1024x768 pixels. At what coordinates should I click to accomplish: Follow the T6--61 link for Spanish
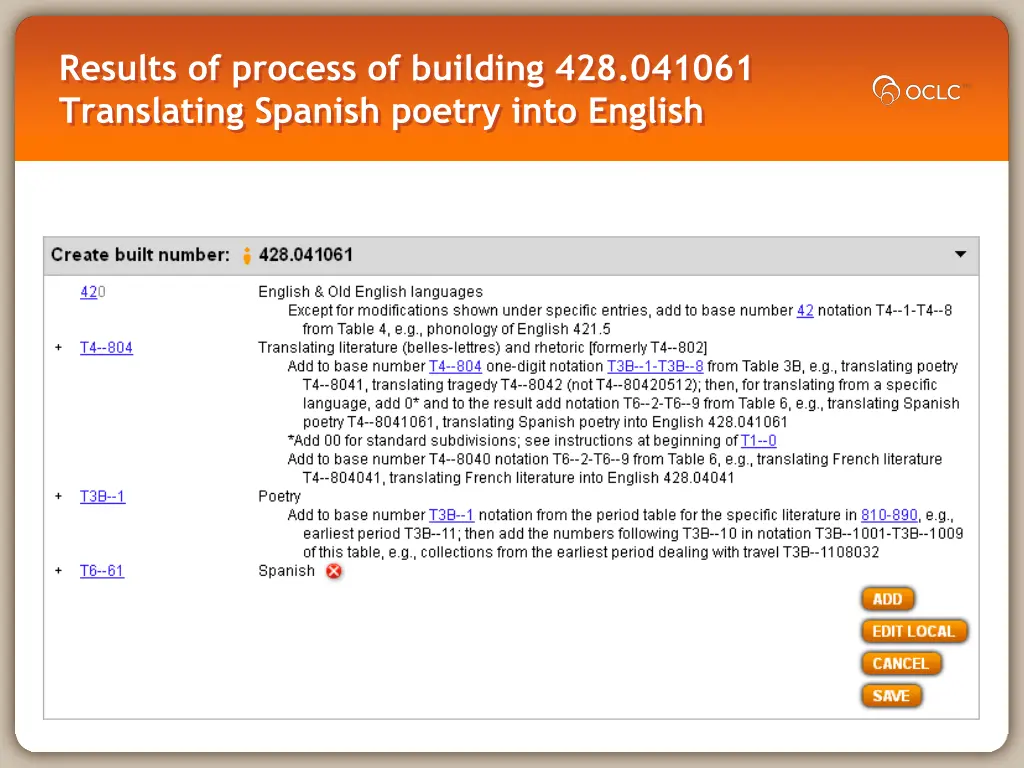(102, 571)
